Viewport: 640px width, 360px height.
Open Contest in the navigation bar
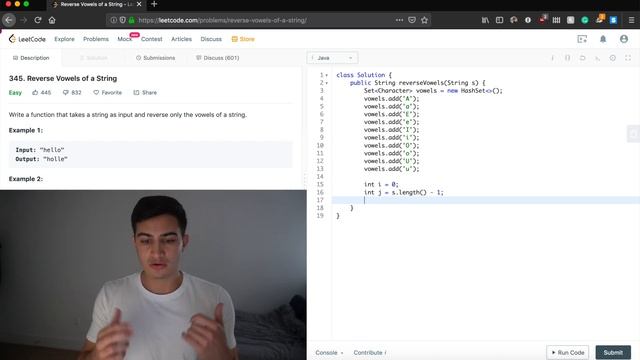click(151, 39)
